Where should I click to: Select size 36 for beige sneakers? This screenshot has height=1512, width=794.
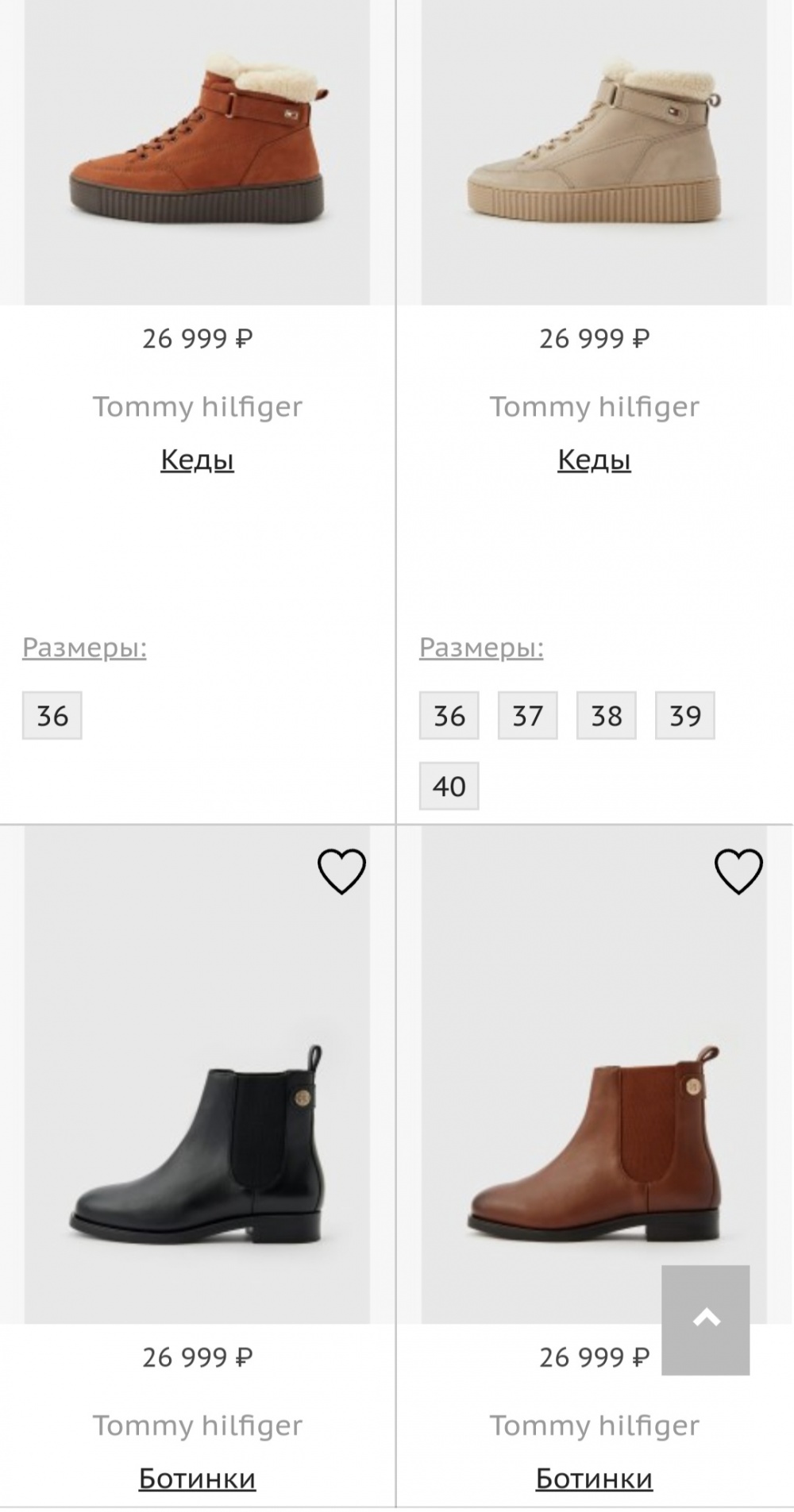(x=448, y=715)
